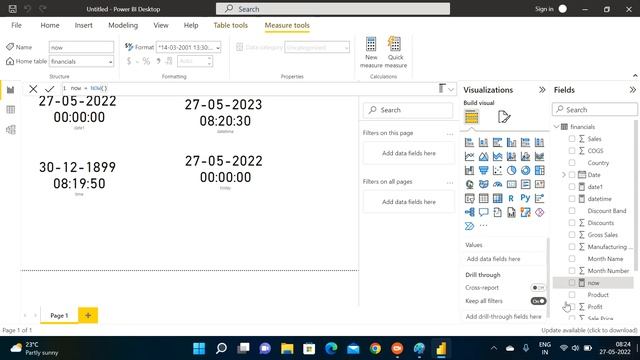
Task: Toggle the Cross-report drill through switch
Action: pos(538,288)
